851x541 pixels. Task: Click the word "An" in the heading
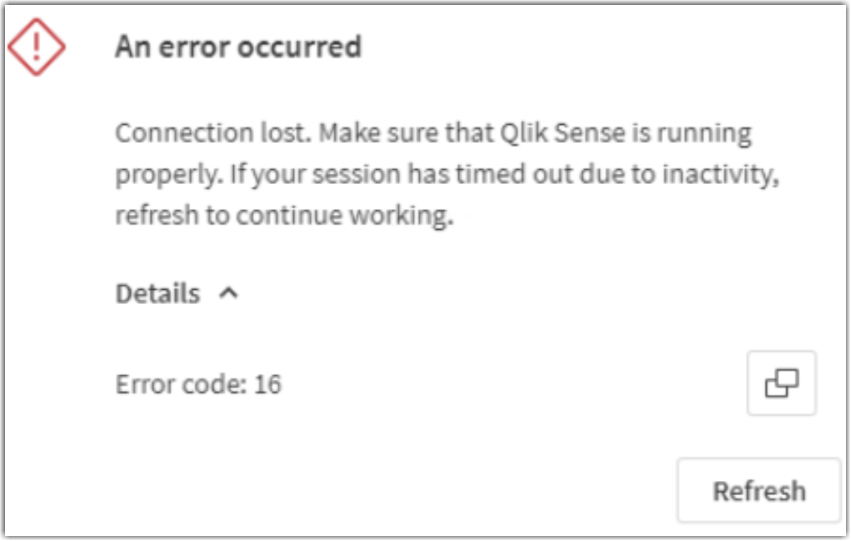[x=130, y=46]
